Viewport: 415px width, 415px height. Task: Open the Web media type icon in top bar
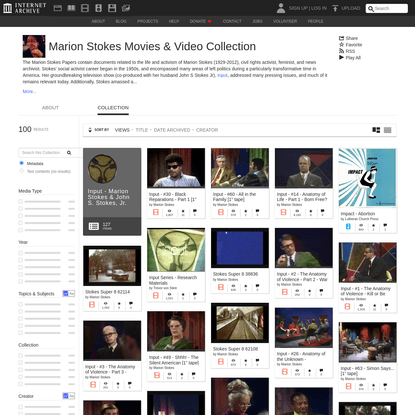(58, 8)
